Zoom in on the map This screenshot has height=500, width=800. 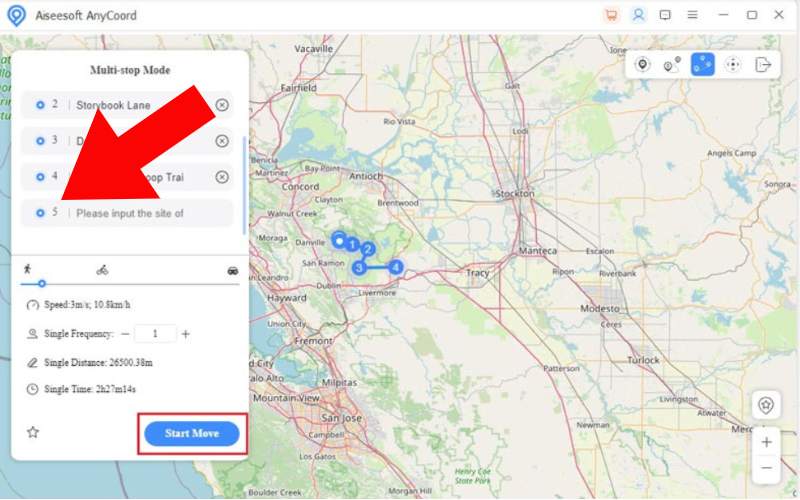tap(766, 442)
